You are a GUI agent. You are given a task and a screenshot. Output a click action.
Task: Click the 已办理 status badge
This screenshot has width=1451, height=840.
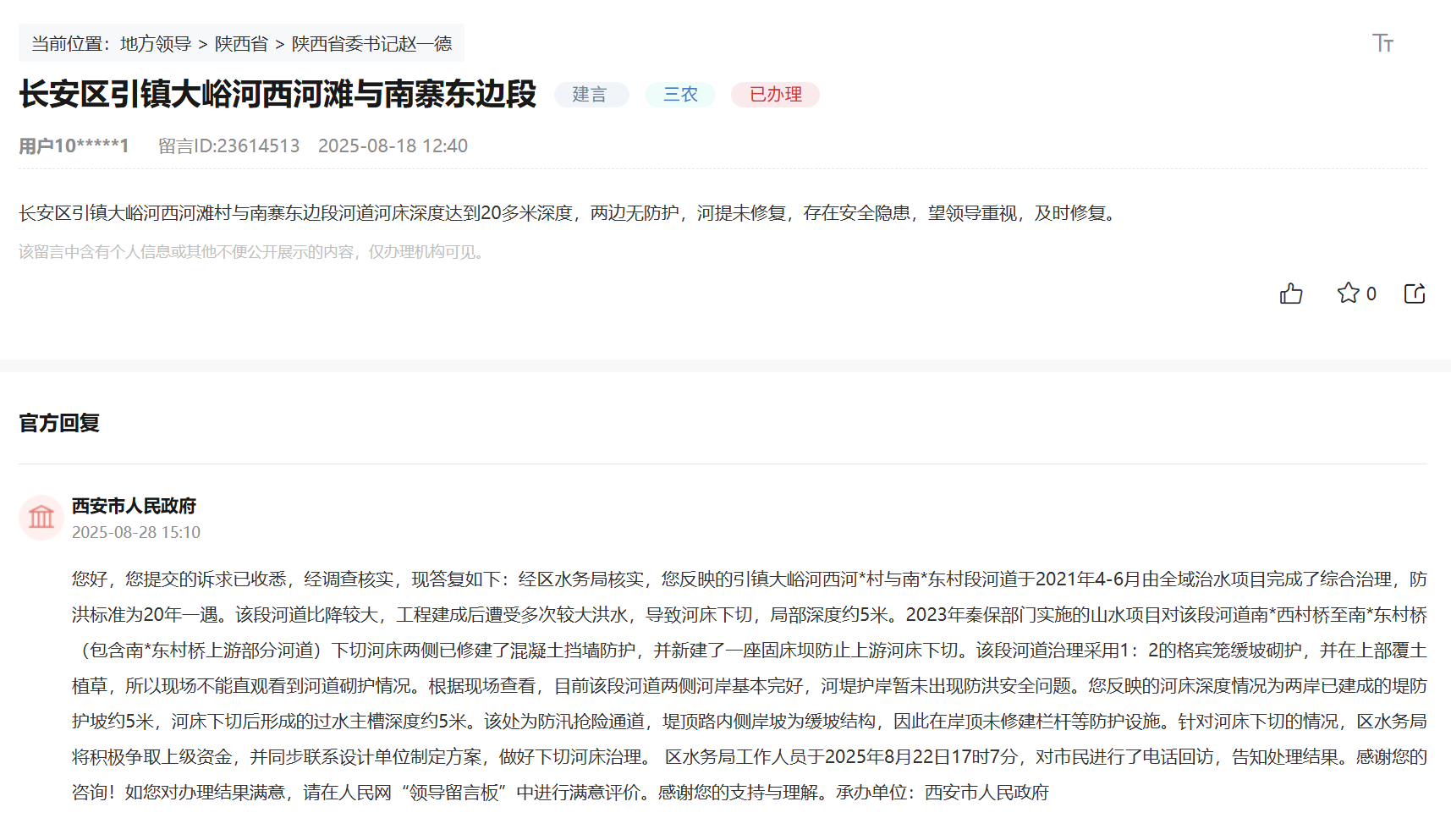tap(774, 95)
